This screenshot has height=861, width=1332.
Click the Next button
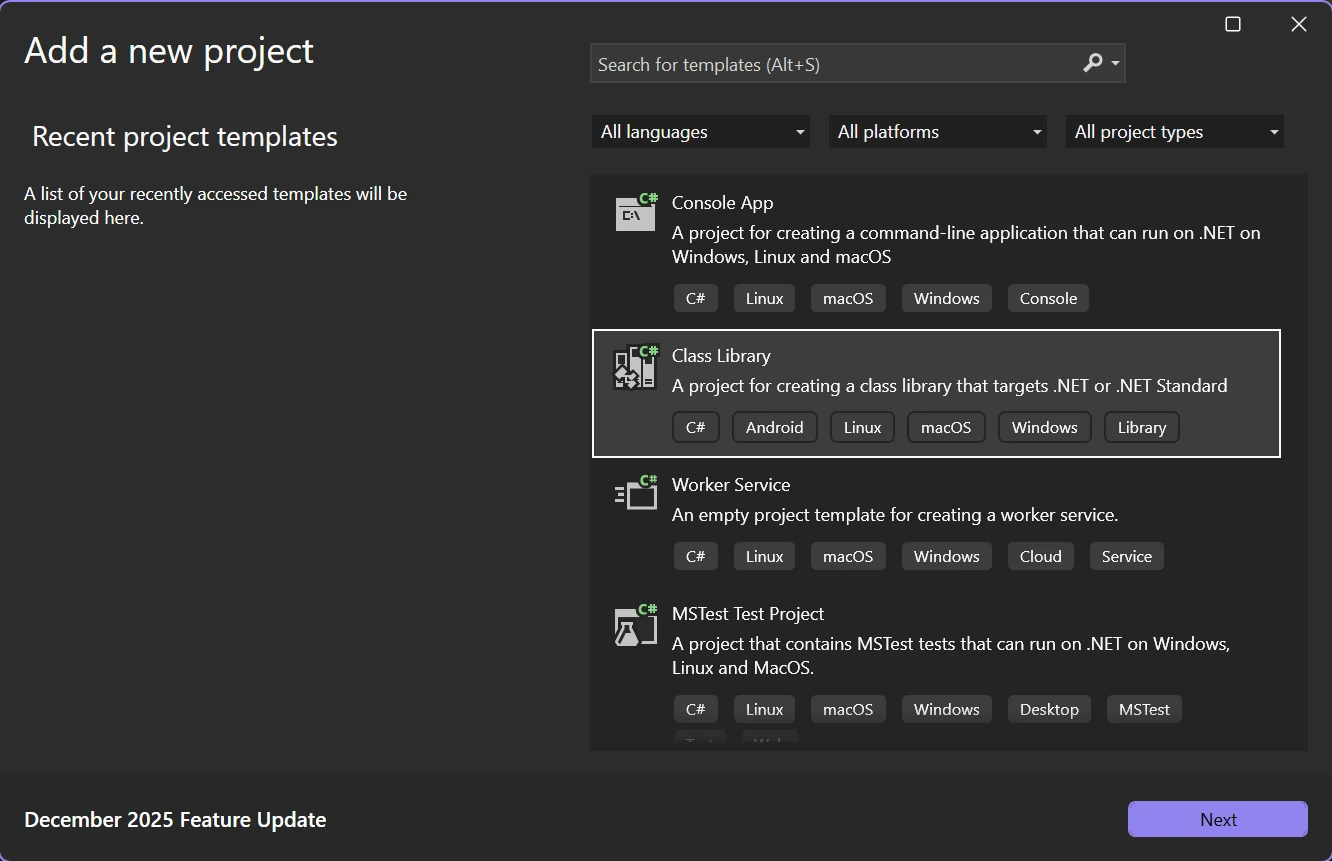(x=1218, y=819)
